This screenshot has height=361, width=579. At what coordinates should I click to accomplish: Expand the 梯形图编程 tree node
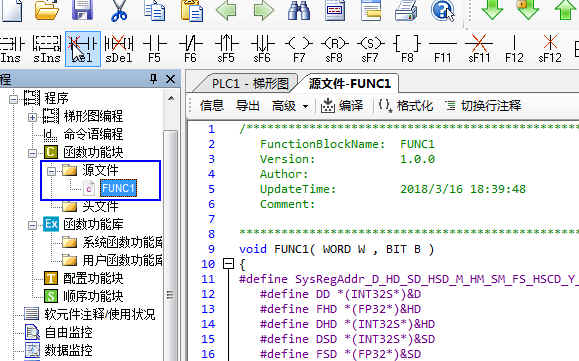[32, 117]
